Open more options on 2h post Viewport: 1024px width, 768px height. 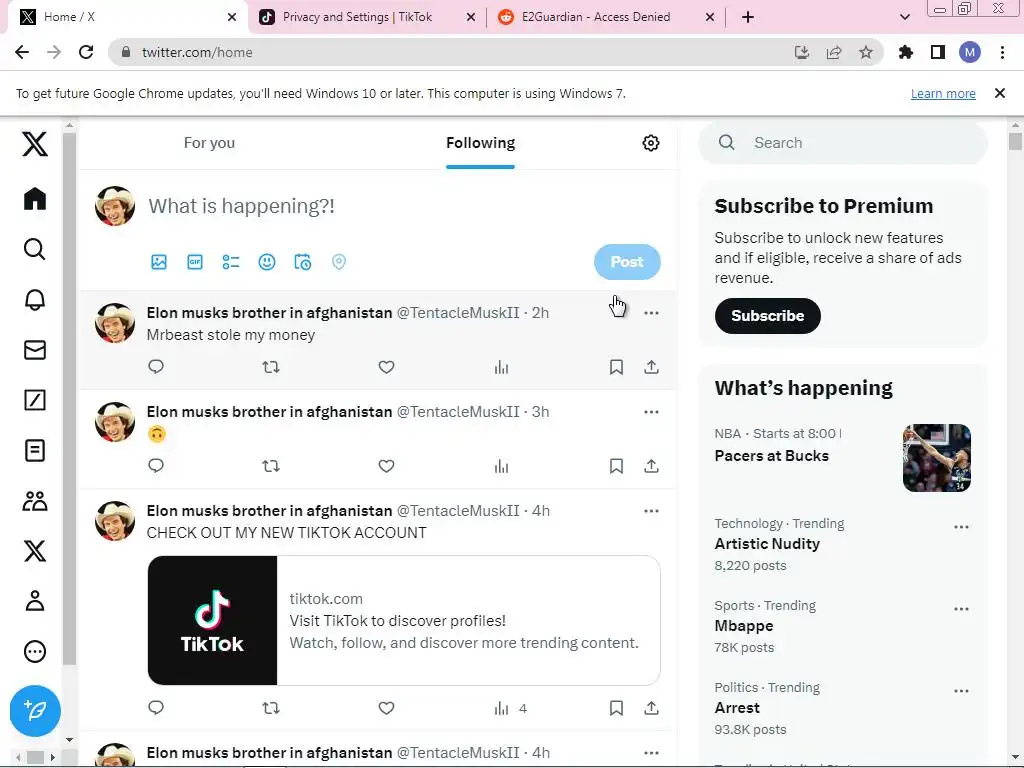click(x=651, y=313)
